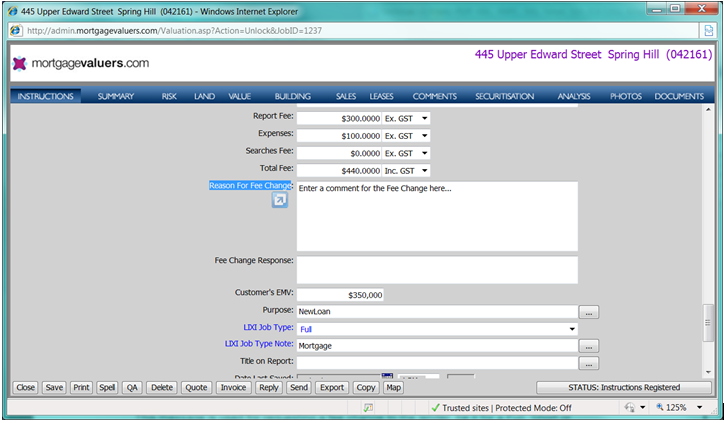The image size is (724, 423).
Task: Open the zoom level dropdown arrow
Action: tap(700, 407)
